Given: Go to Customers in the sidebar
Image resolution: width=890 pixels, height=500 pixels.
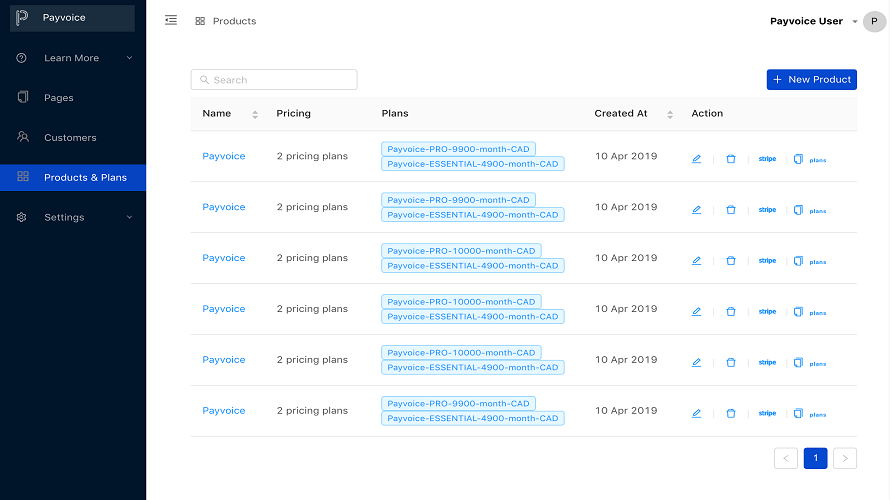Looking at the screenshot, I should coord(70,138).
